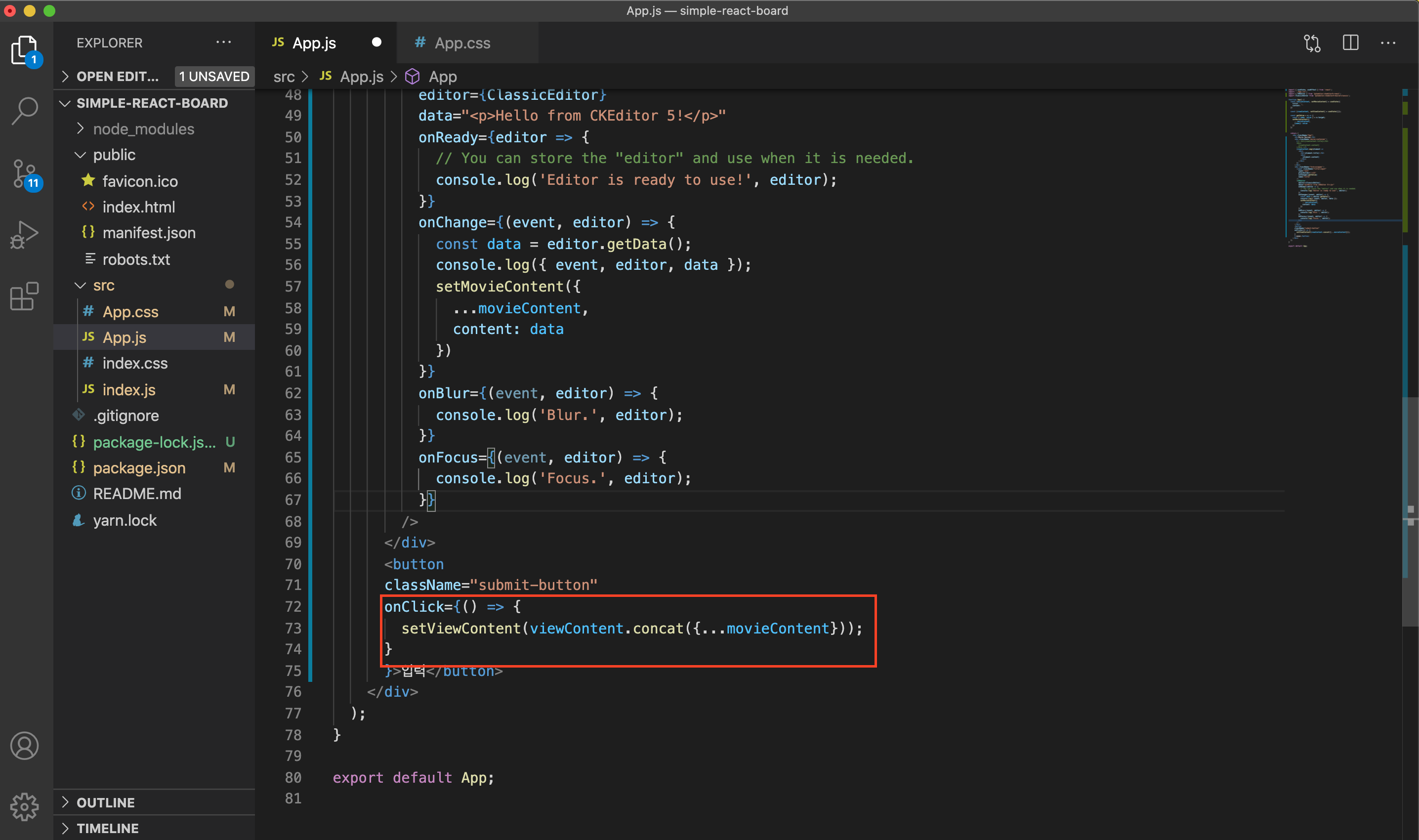This screenshot has width=1419, height=840.
Task: Collapse the public folder
Action: (x=114, y=155)
